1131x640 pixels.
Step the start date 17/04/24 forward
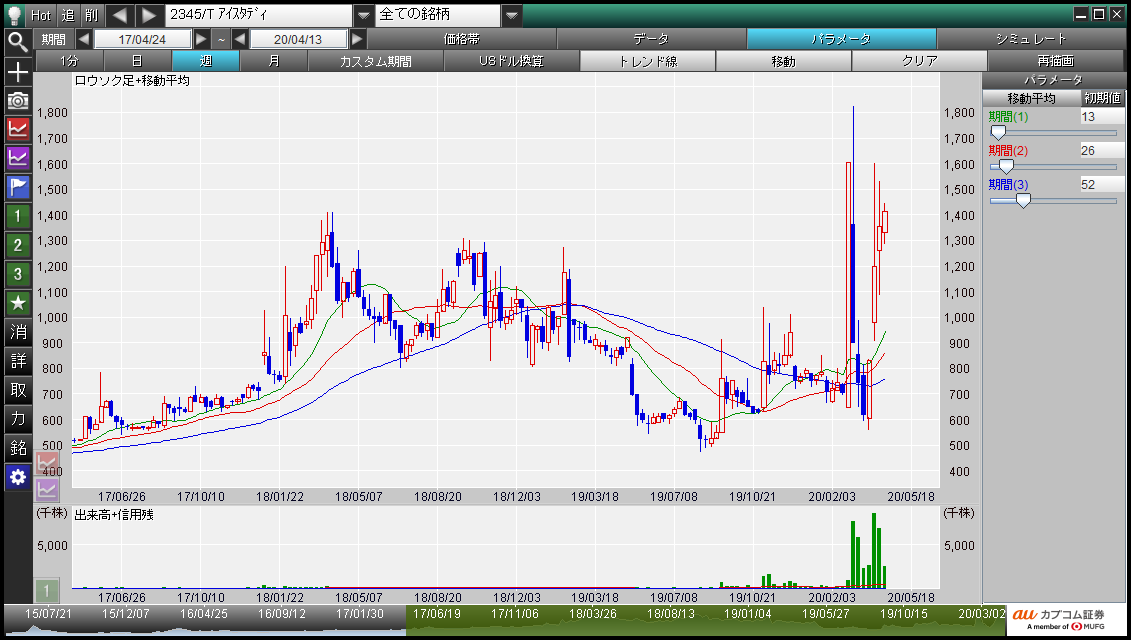(x=202, y=39)
